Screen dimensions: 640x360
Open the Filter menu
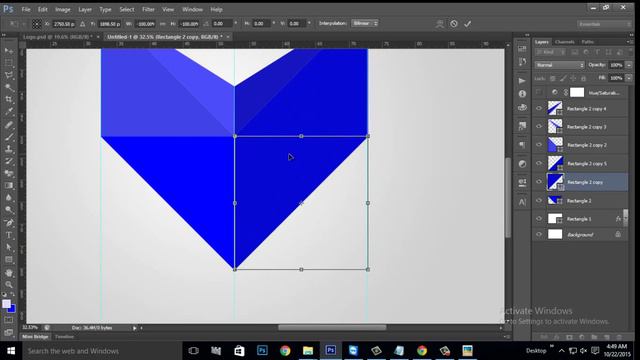(x=148, y=9)
